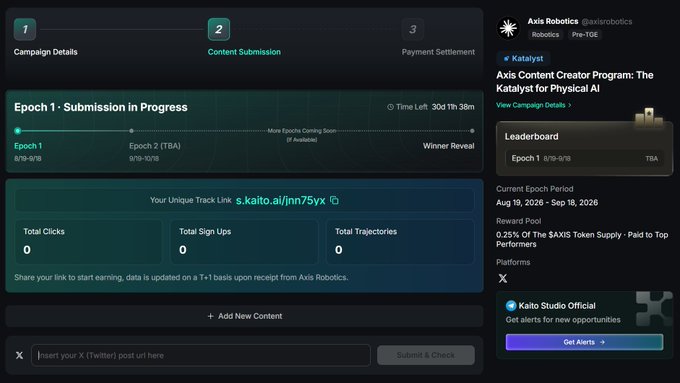Click the leaderboard podium trophy icon

[x=649, y=117]
